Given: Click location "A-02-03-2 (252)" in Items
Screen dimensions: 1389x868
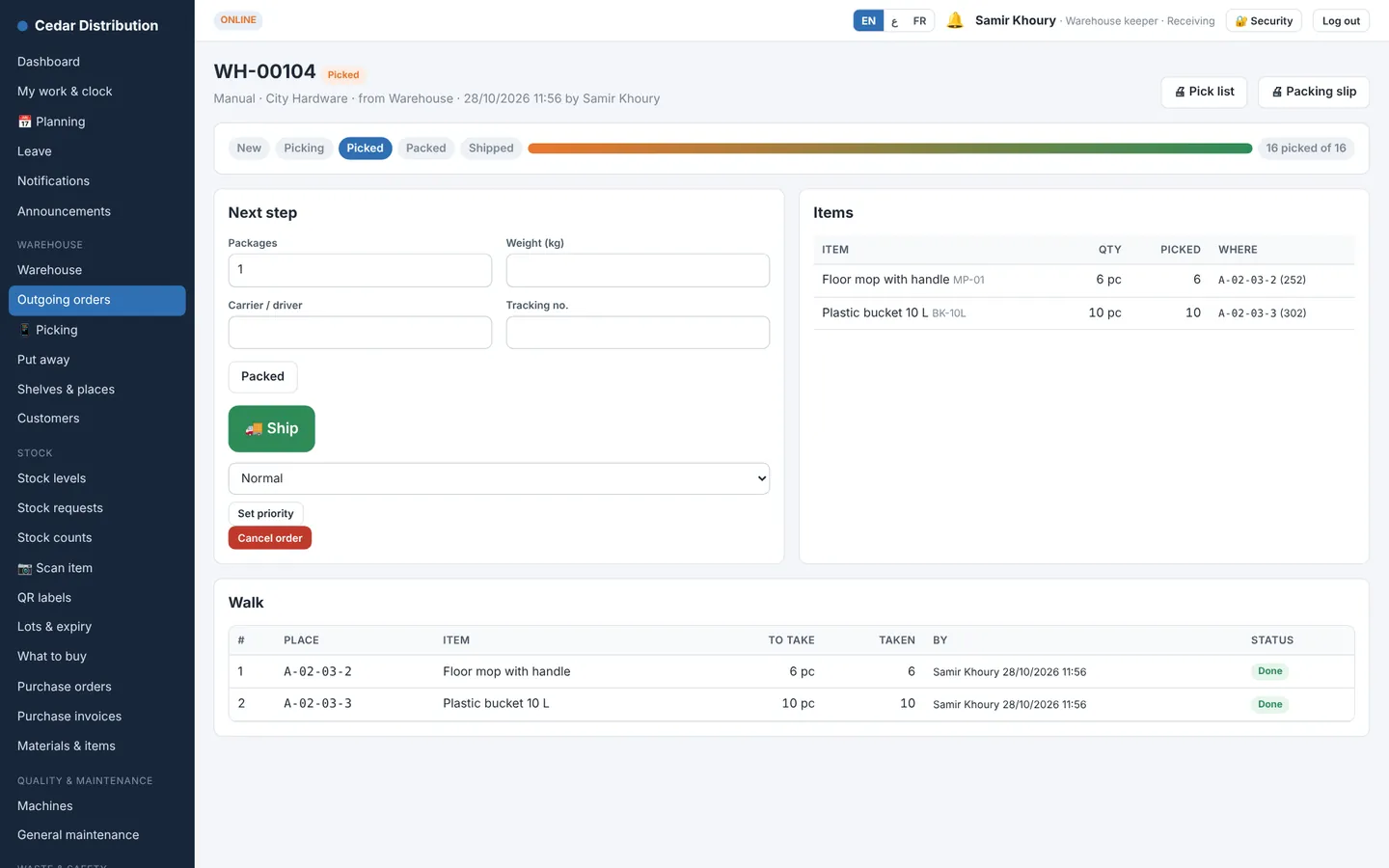Looking at the screenshot, I should pos(1262,280).
